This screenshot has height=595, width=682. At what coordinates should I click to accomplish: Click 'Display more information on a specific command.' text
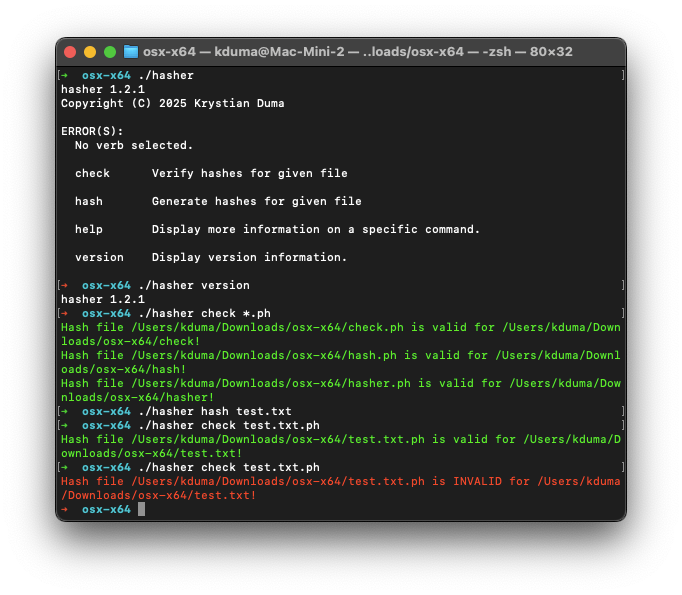(316, 229)
